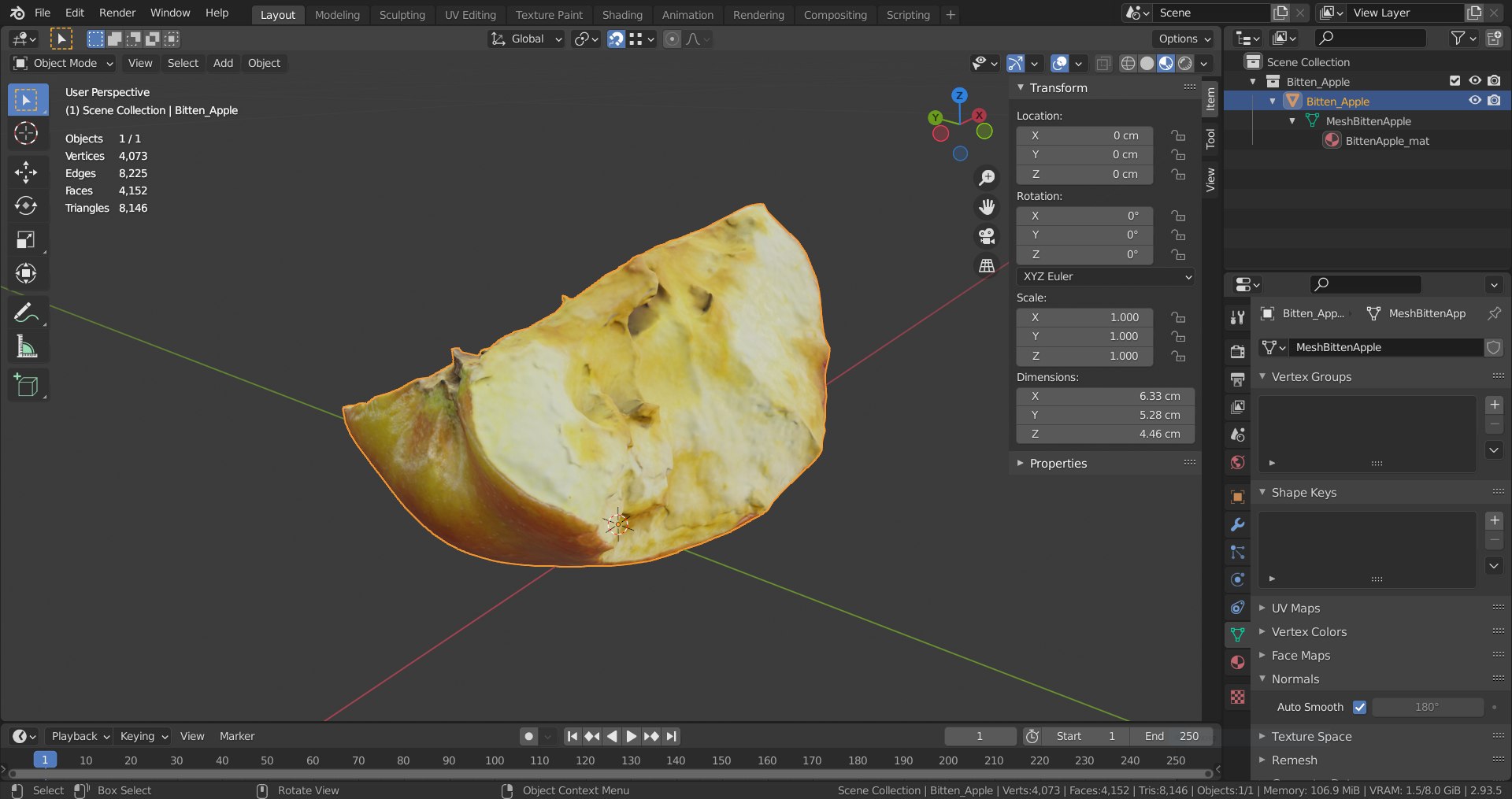Switch to wireframe viewport shading
Viewport: 1512px width, 799px height.
[x=1128, y=63]
